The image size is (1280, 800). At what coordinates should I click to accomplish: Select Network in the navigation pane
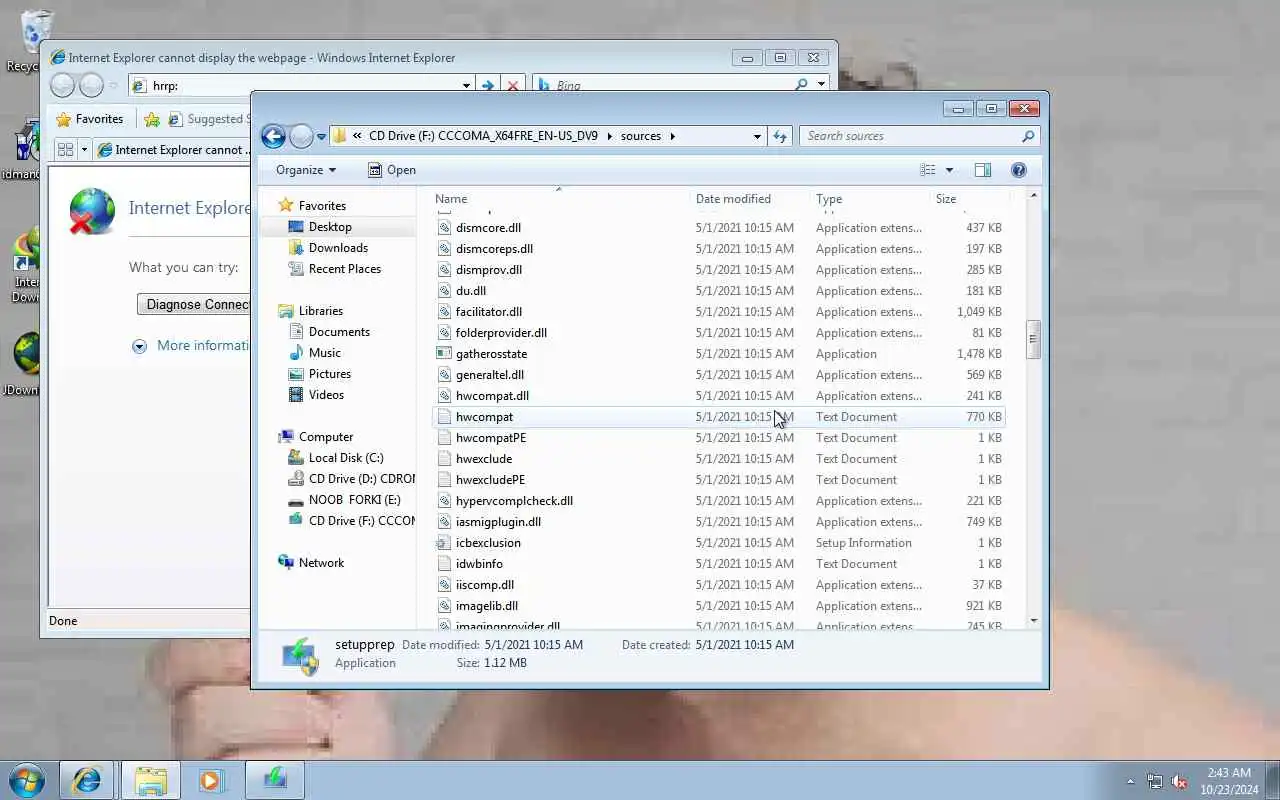(321, 563)
